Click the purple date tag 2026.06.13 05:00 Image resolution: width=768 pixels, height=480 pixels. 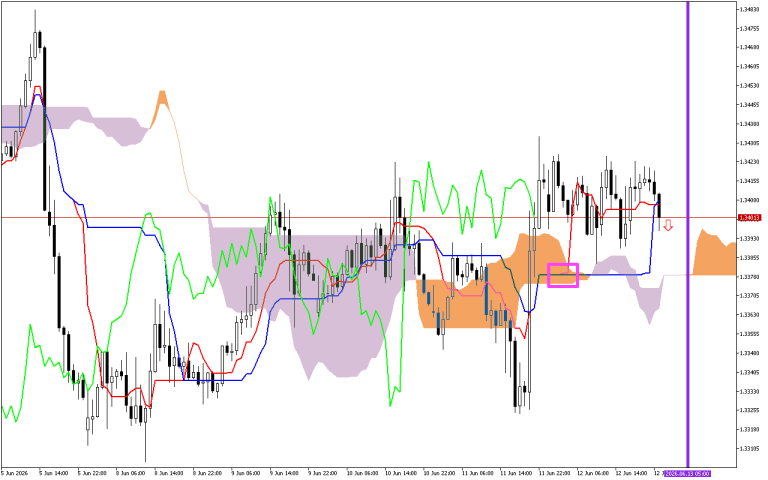coord(687,474)
